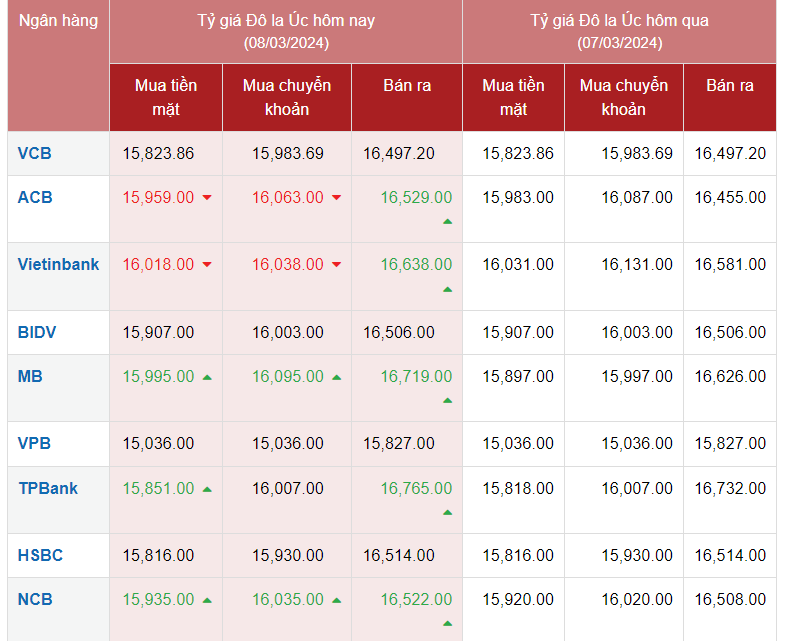Click green up arrow under ACB 16,529.00
Screen dimensions: 796x641
click(447, 221)
